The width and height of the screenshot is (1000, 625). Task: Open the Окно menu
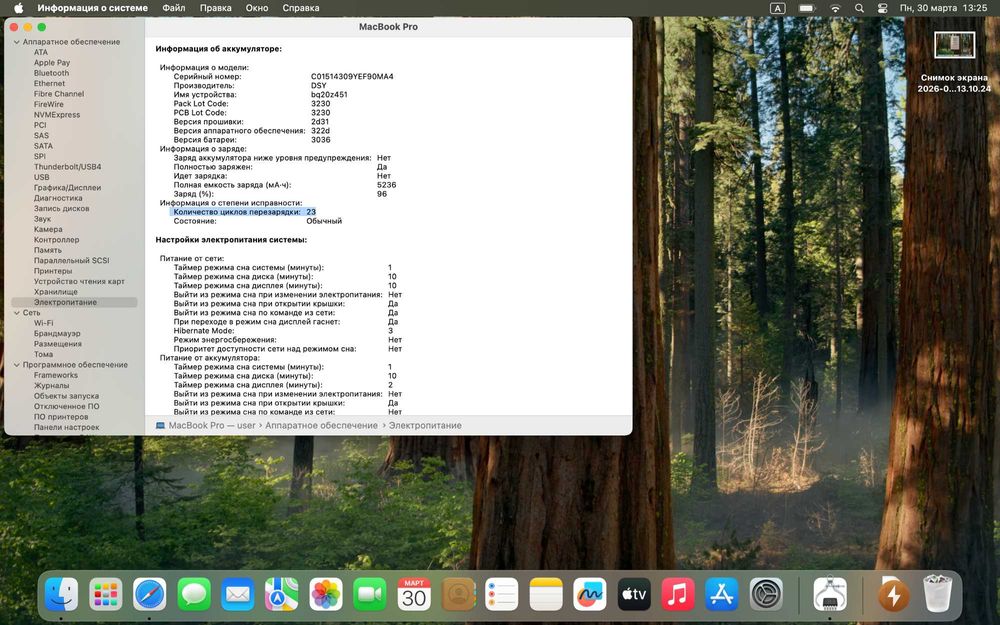coord(256,8)
